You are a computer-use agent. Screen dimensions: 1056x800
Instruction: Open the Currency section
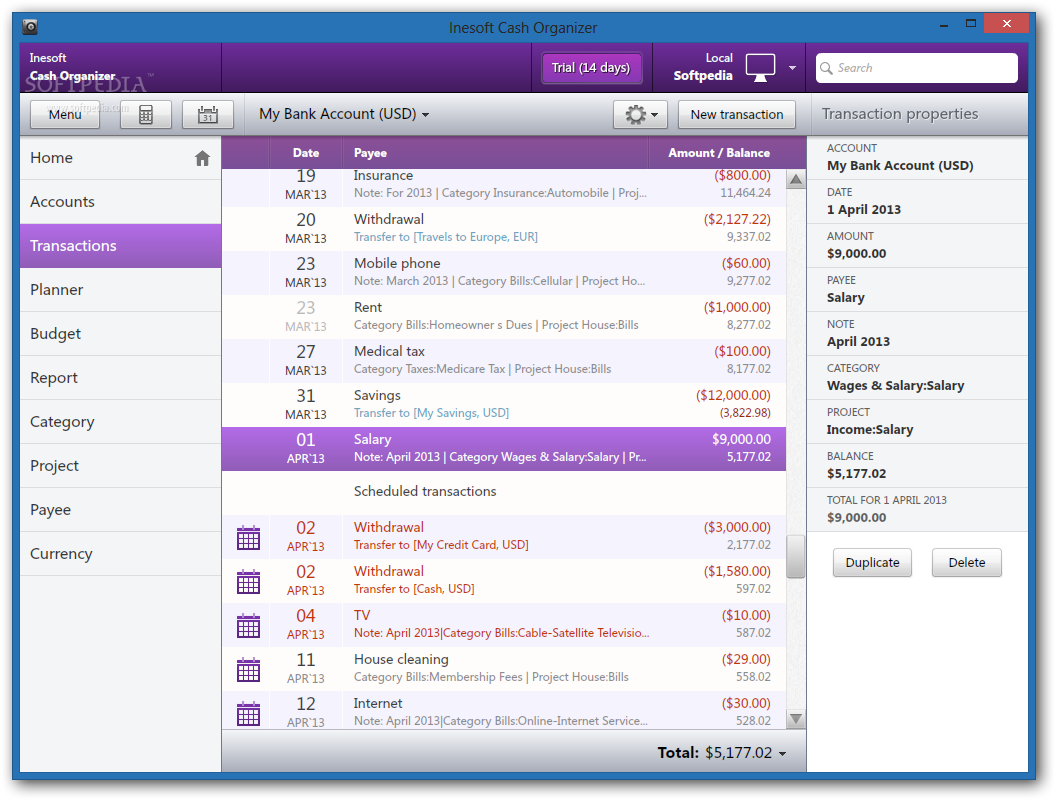(121, 554)
